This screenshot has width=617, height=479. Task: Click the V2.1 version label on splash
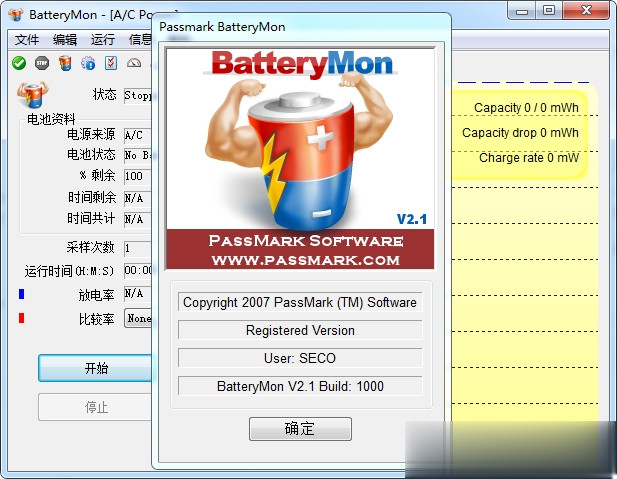click(x=412, y=219)
